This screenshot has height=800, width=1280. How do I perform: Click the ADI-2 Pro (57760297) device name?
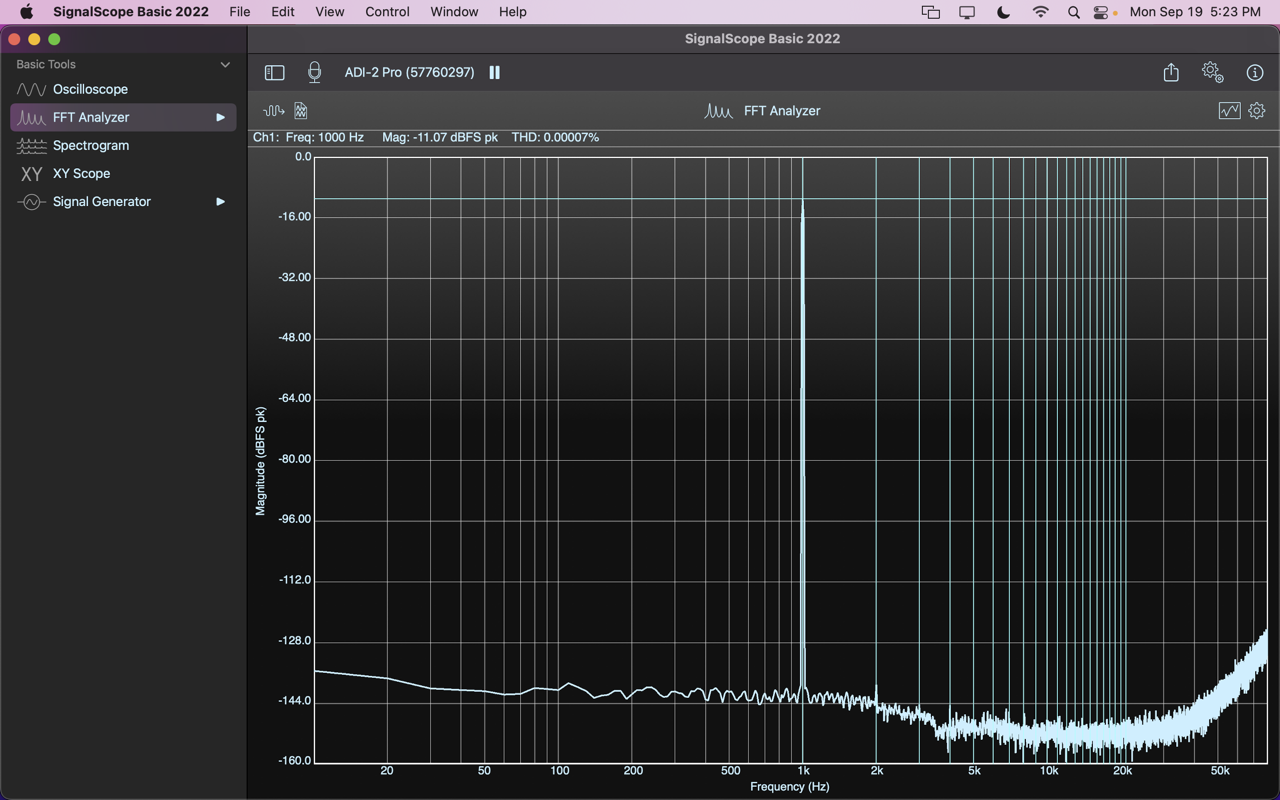click(x=409, y=72)
